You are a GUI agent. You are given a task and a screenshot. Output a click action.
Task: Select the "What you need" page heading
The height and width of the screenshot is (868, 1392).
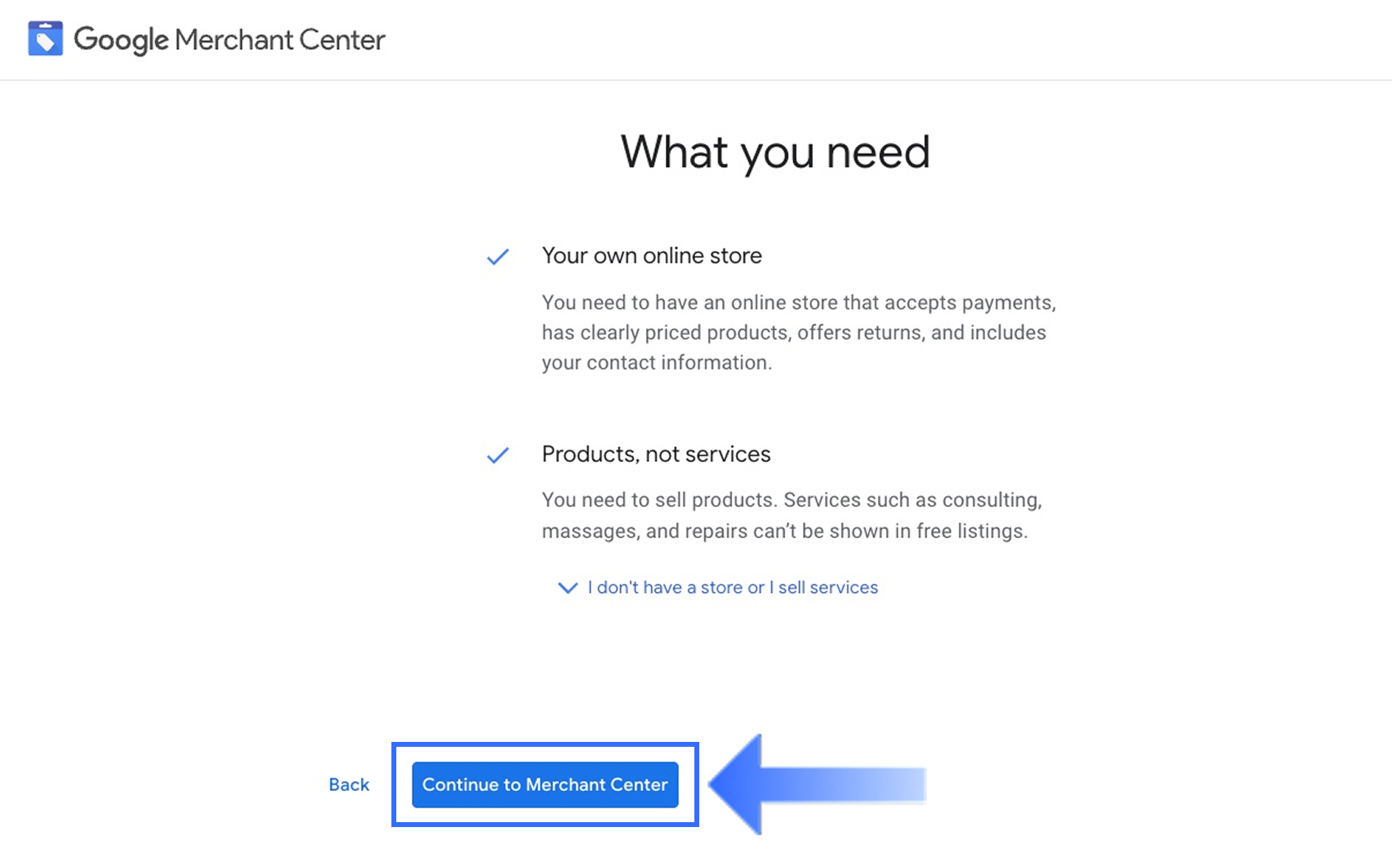tap(775, 152)
